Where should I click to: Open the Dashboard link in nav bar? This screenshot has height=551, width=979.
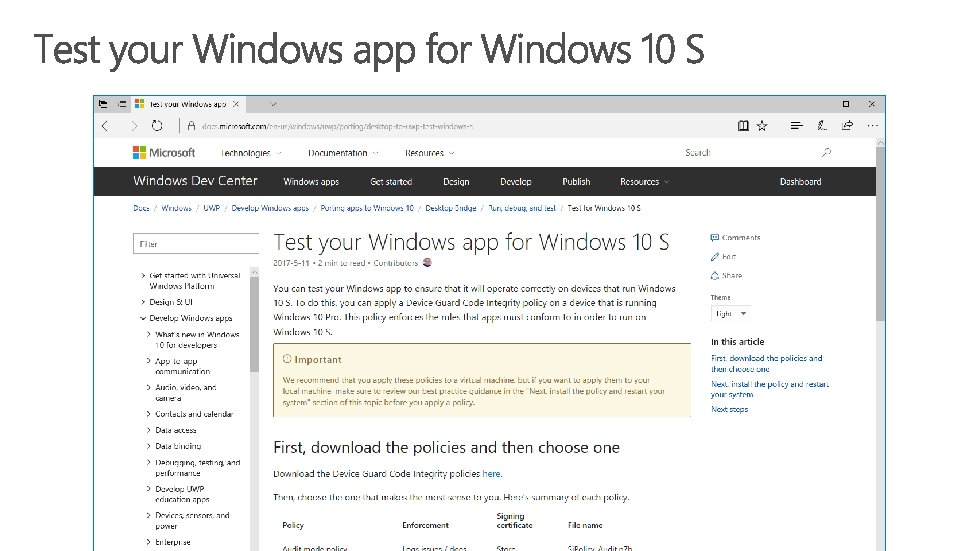coord(800,182)
